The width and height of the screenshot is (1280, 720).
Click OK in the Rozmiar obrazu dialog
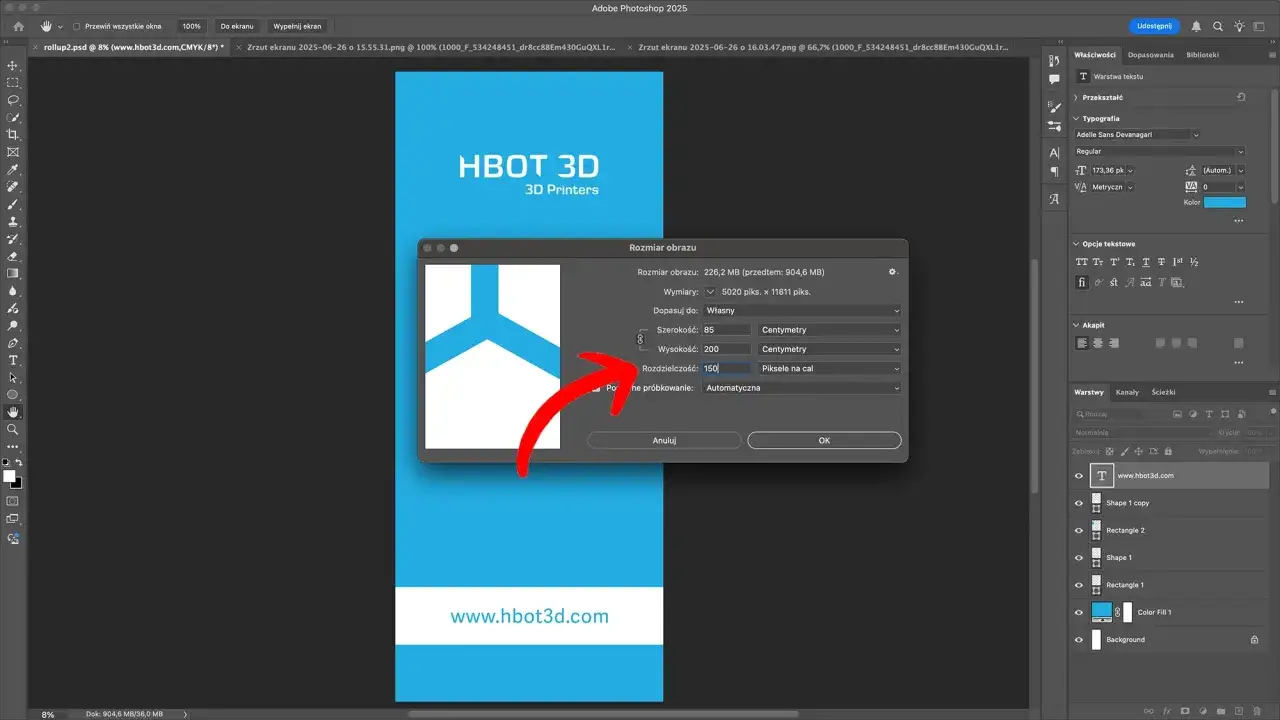[824, 440]
